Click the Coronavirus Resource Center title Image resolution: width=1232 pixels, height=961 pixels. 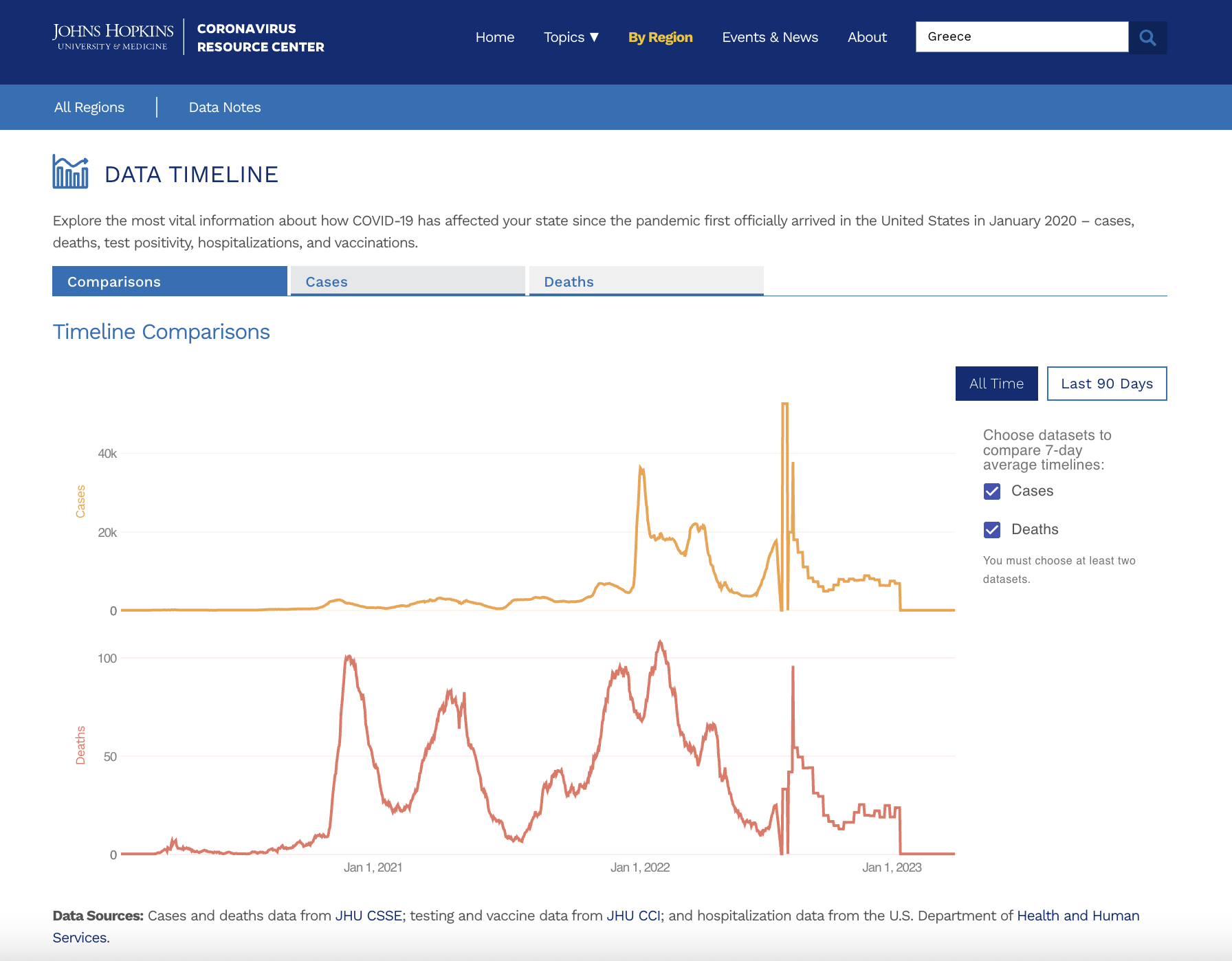click(260, 38)
